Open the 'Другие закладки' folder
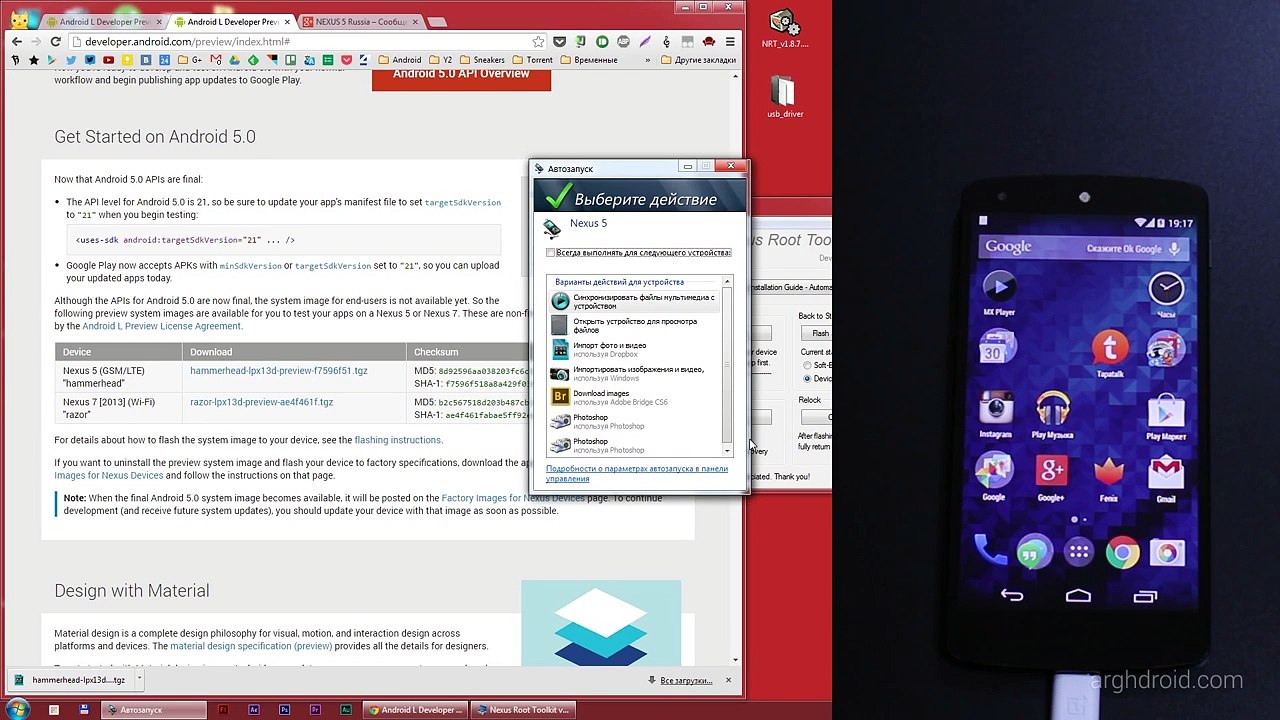Viewport: 1280px width, 720px height. [x=698, y=60]
